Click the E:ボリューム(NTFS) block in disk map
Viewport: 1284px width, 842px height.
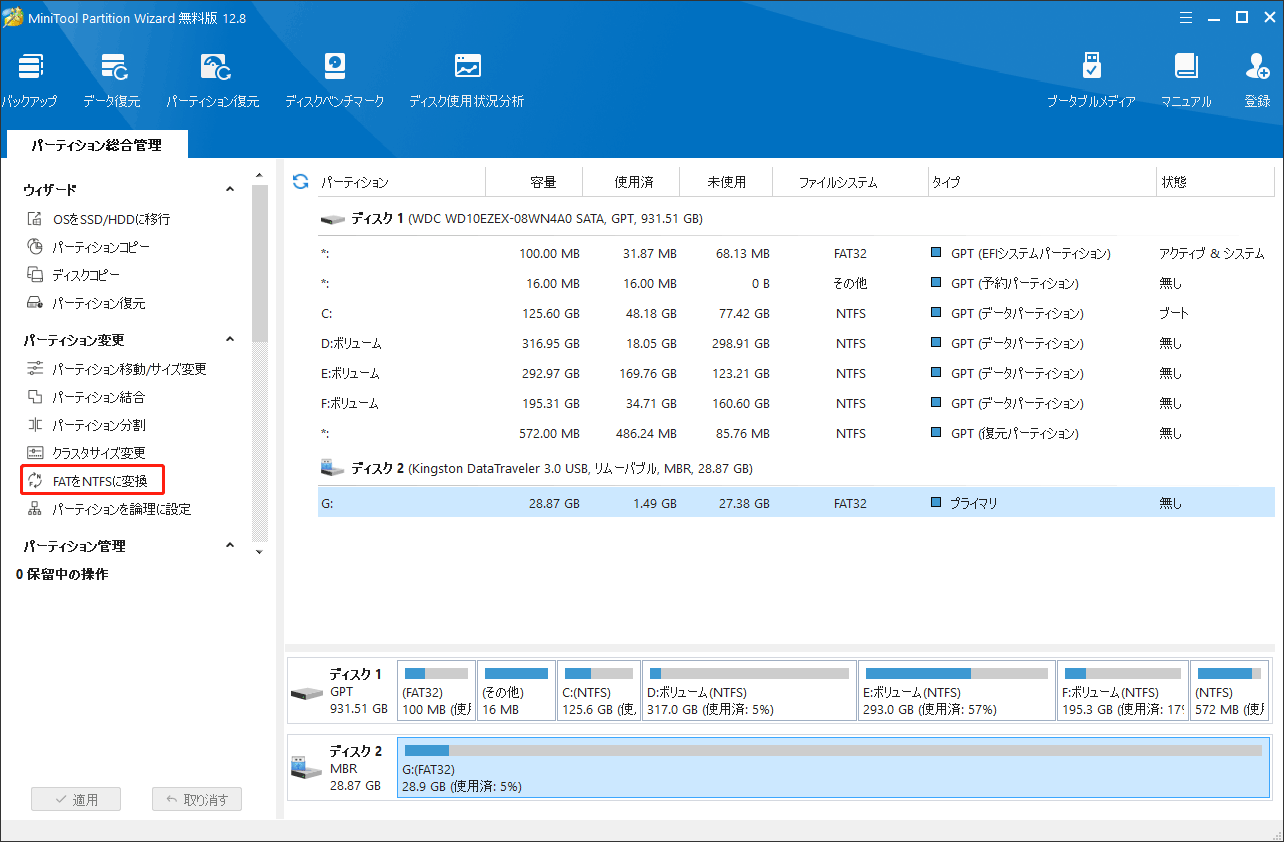point(956,690)
